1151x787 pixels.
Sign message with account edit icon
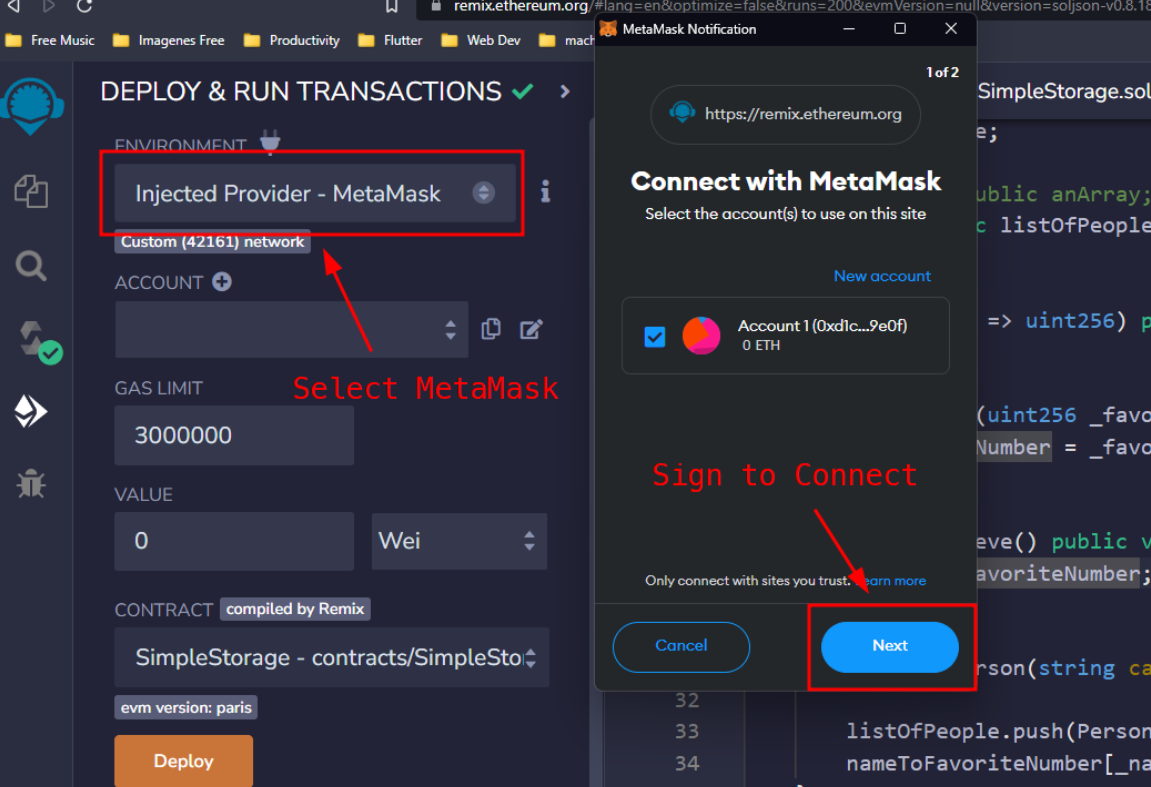(531, 329)
